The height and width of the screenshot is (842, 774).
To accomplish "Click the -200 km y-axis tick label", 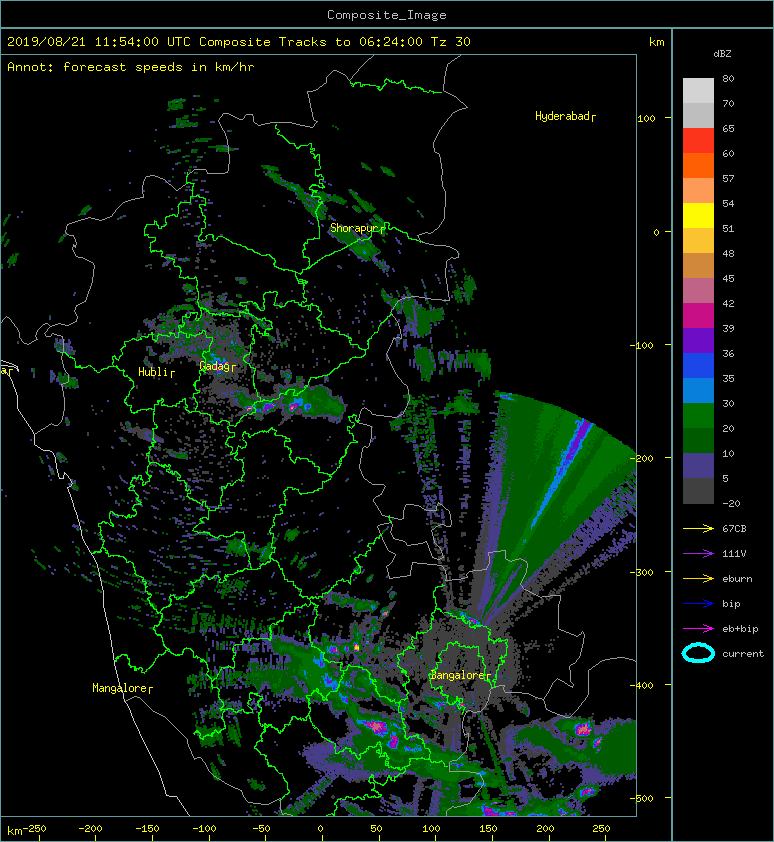I will point(642,459).
